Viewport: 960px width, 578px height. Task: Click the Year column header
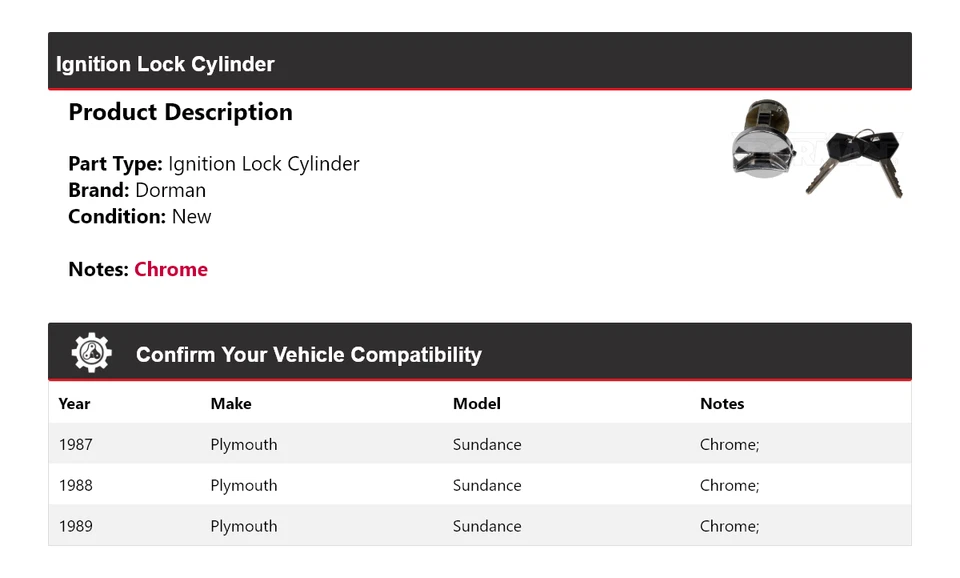[x=74, y=404]
